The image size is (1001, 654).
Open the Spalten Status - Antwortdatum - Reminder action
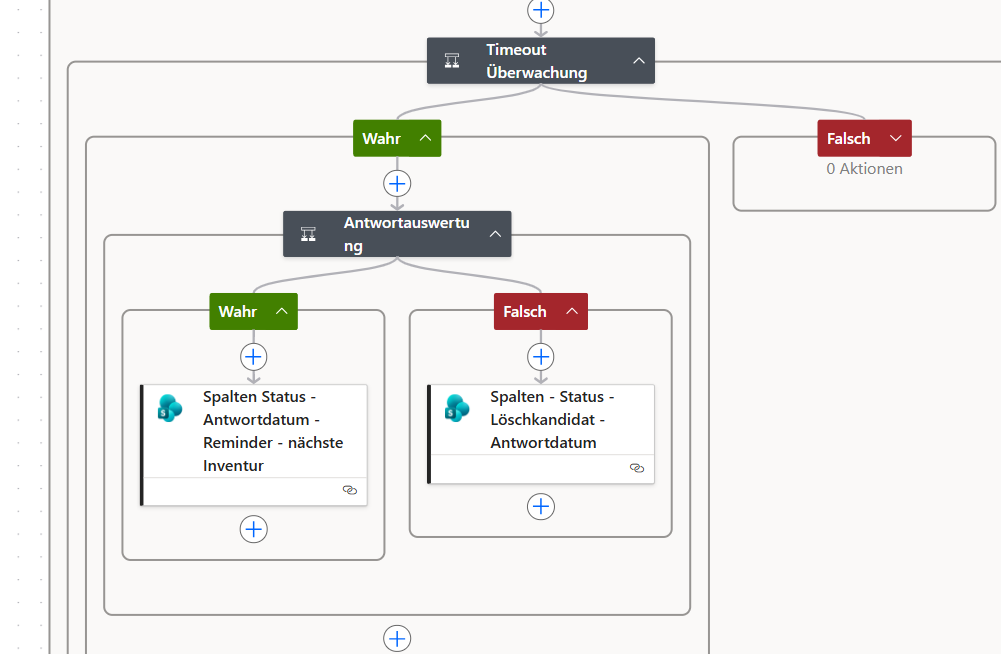pyautogui.click(x=253, y=445)
